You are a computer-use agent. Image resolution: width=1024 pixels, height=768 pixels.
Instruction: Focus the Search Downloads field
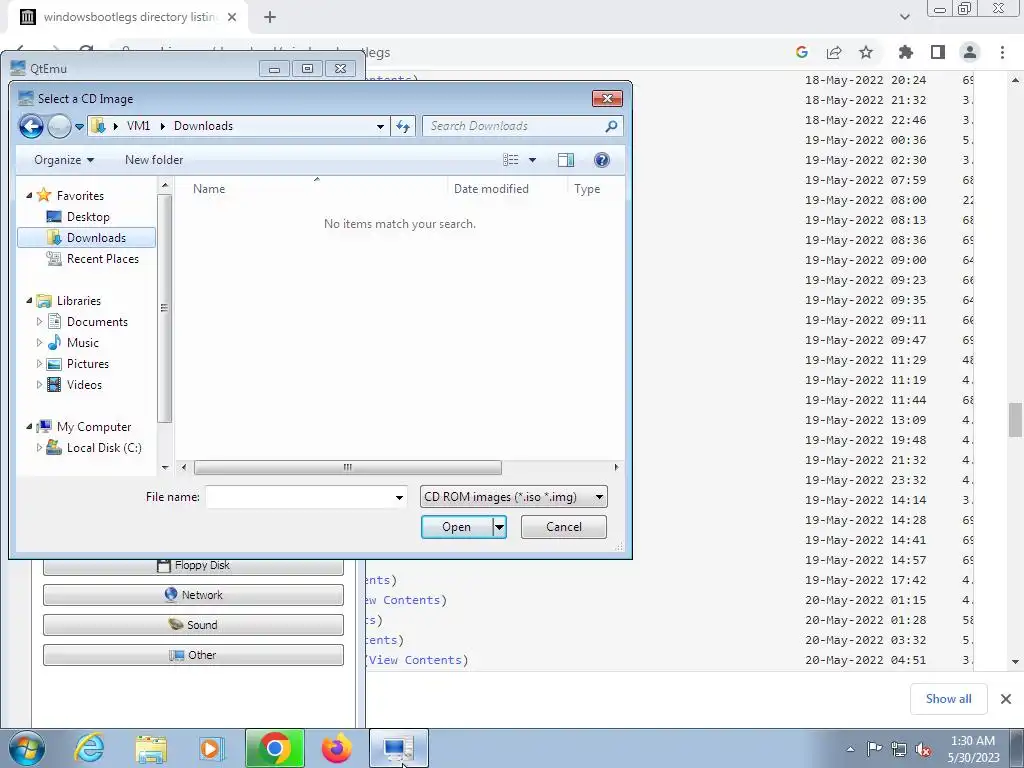tap(514, 126)
